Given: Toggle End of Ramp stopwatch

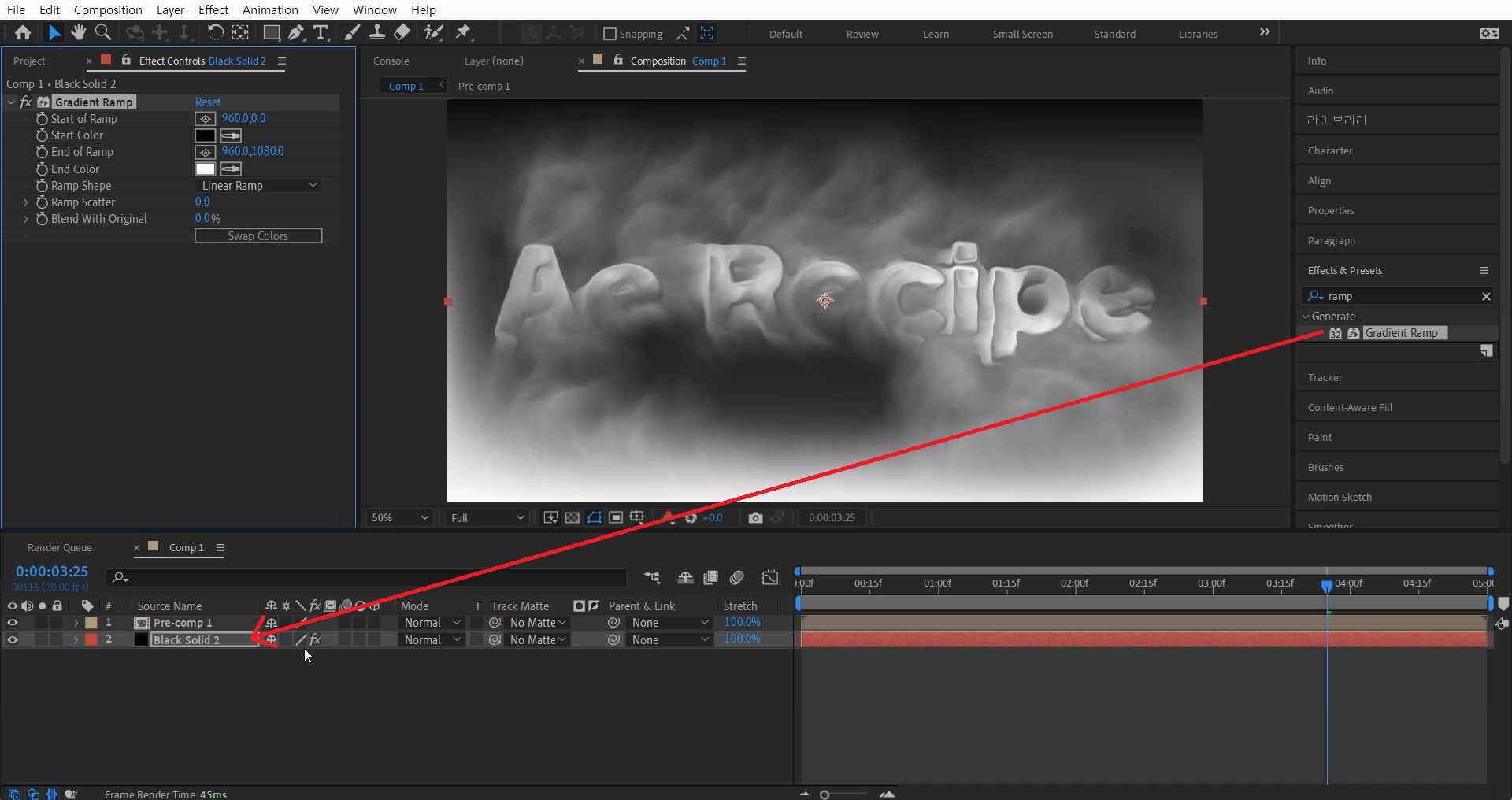Looking at the screenshot, I should (x=43, y=152).
